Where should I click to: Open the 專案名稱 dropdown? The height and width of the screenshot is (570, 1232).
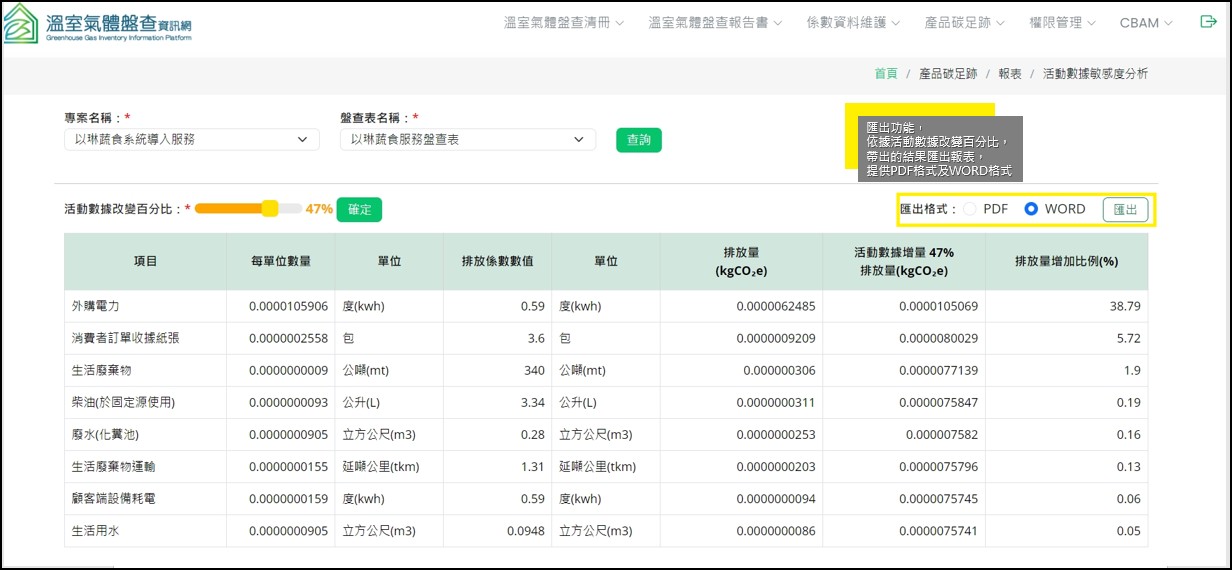pos(192,140)
